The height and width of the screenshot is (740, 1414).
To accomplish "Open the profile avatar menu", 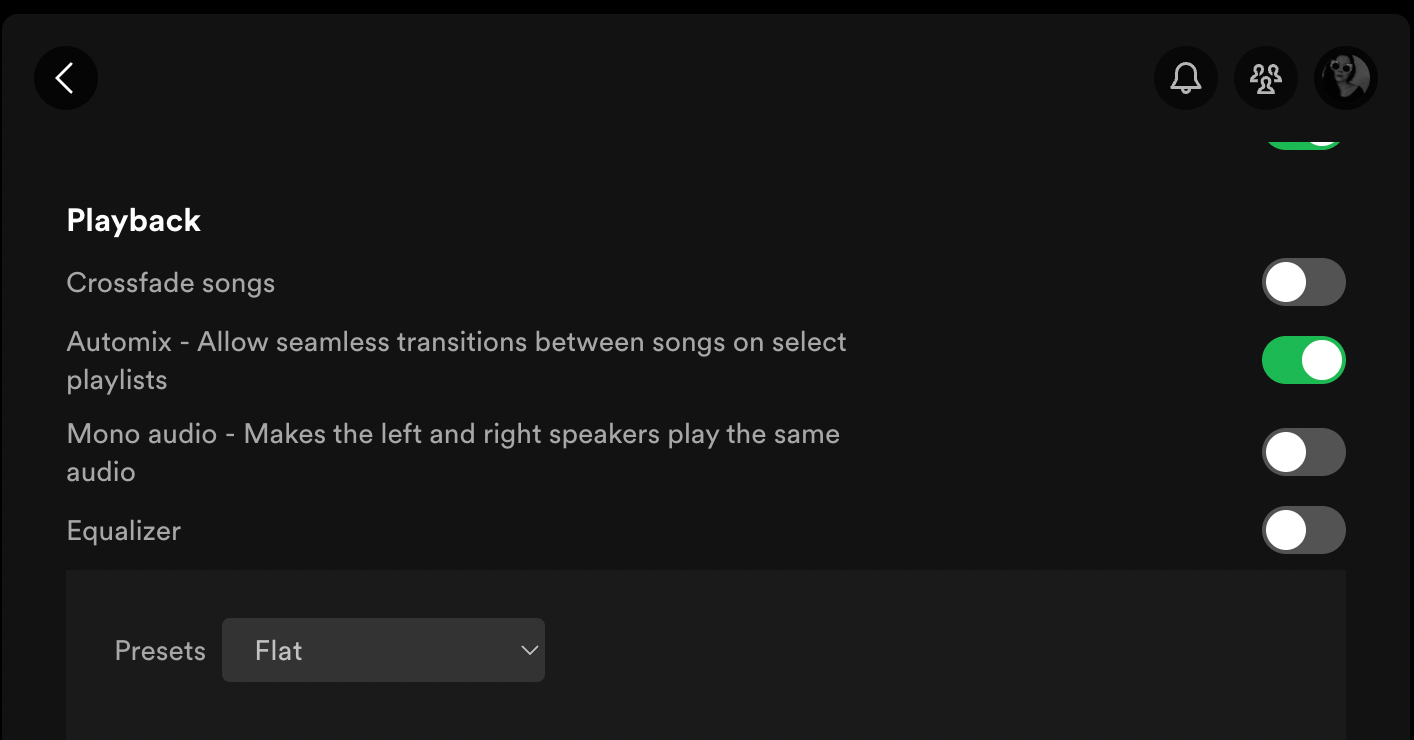I will pyautogui.click(x=1346, y=78).
